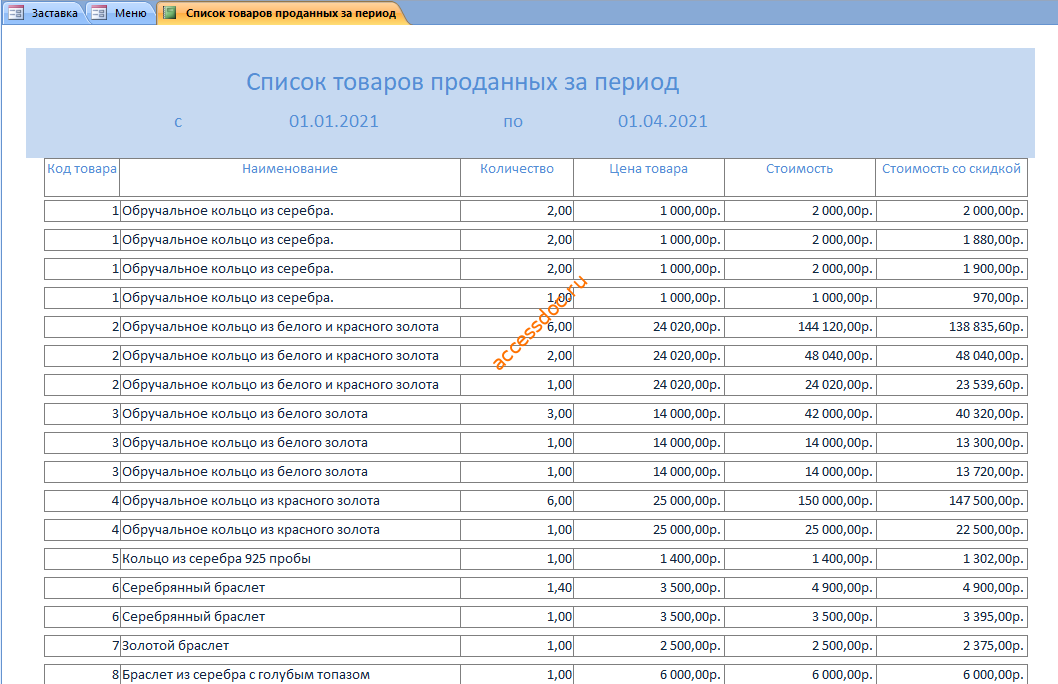Click the letter с before the start date
This screenshot has height=684, width=1058.
pos(178,122)
